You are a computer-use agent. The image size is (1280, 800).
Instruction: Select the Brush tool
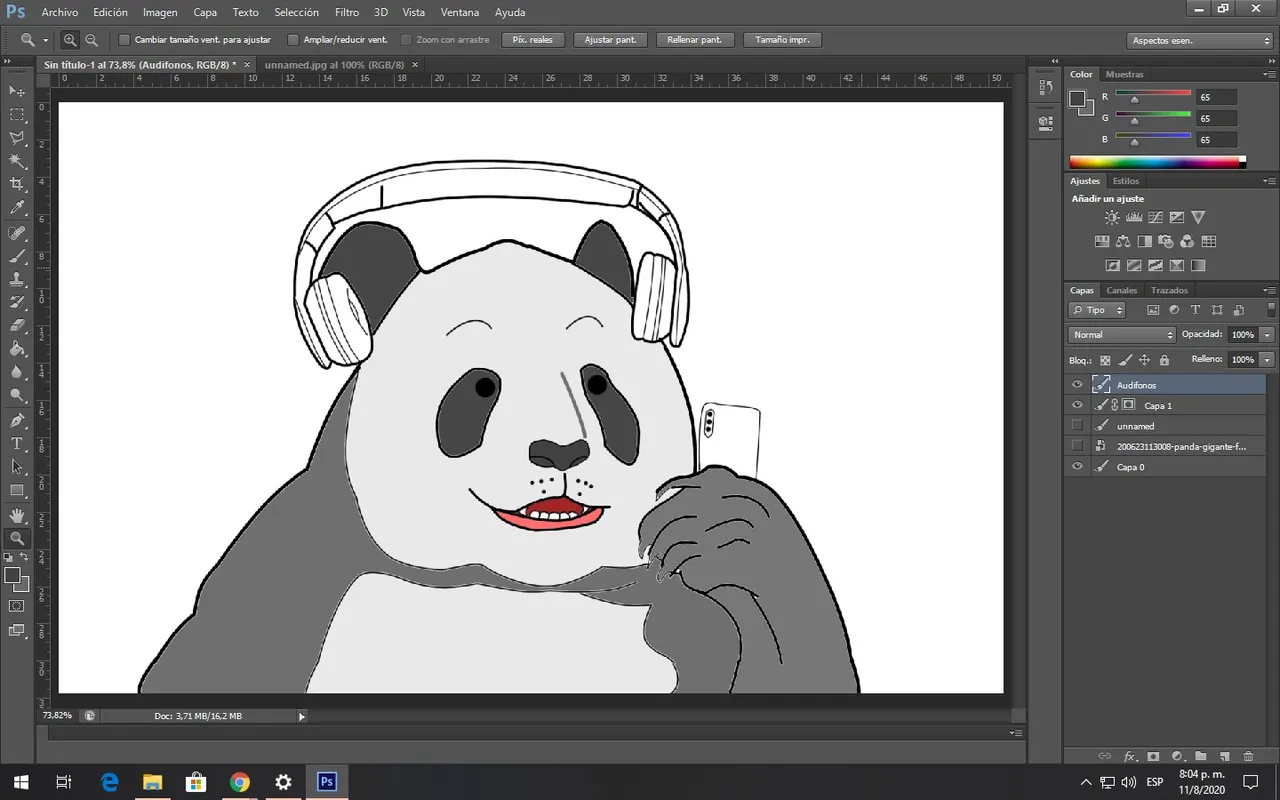[x=17, y=256]
